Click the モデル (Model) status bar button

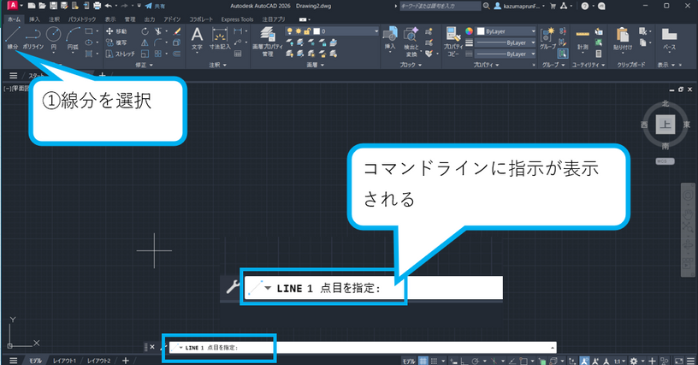[x=409, y=361]
